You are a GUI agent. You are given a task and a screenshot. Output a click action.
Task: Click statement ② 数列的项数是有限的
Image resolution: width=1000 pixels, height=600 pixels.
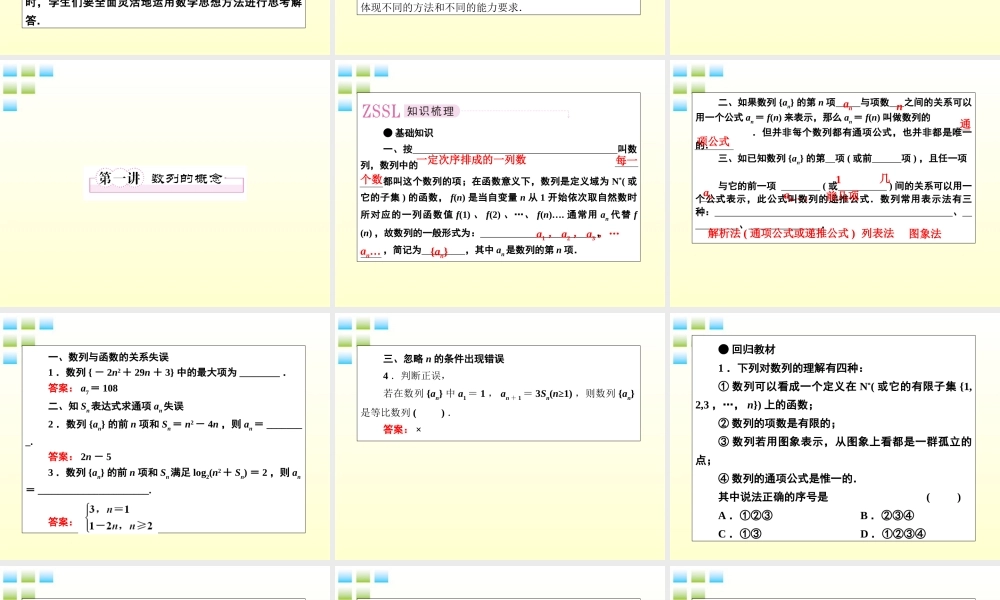pyautogui.click(x=777, y=423)
